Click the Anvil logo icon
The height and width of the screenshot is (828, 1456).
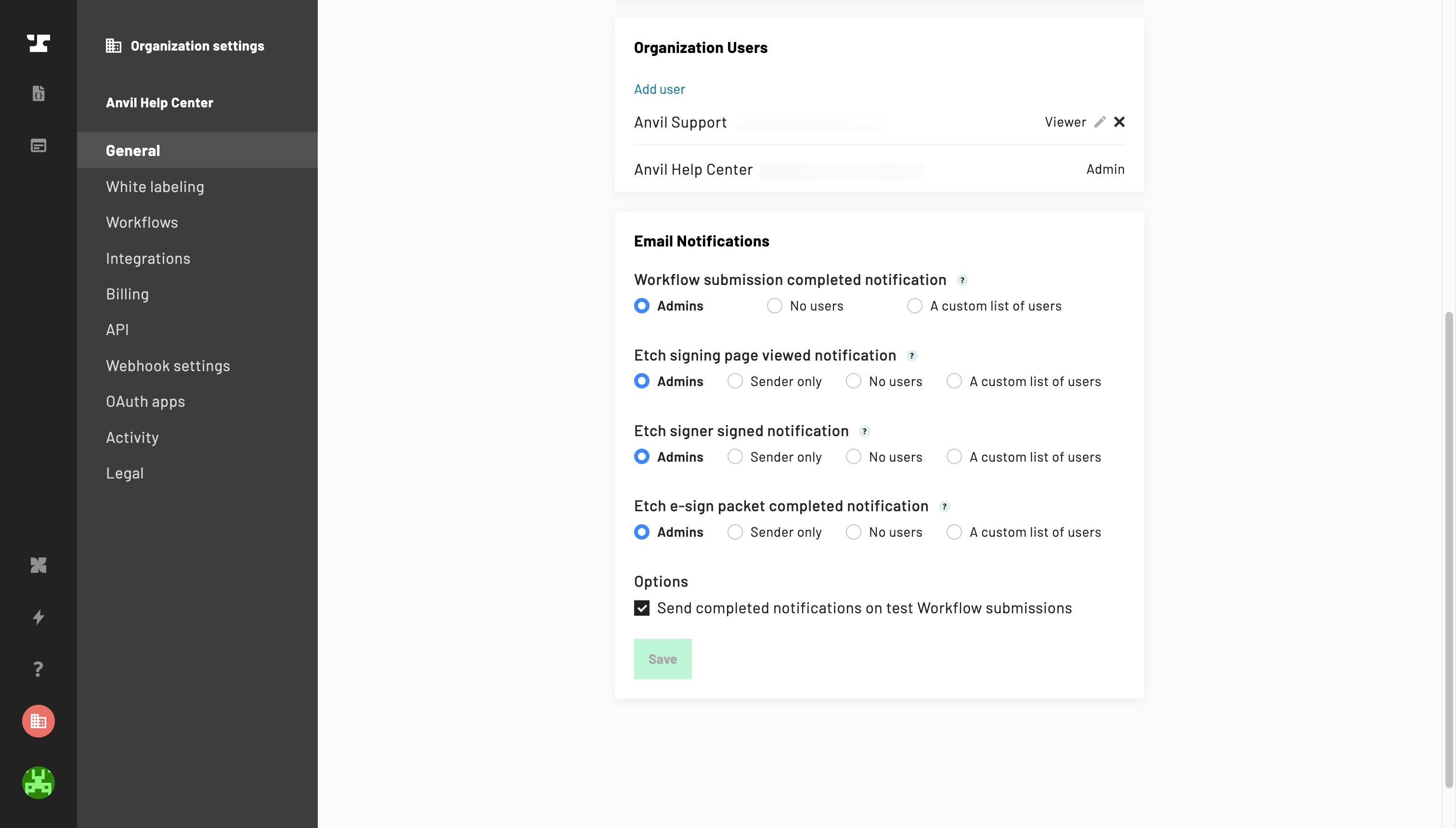point(39,43)
